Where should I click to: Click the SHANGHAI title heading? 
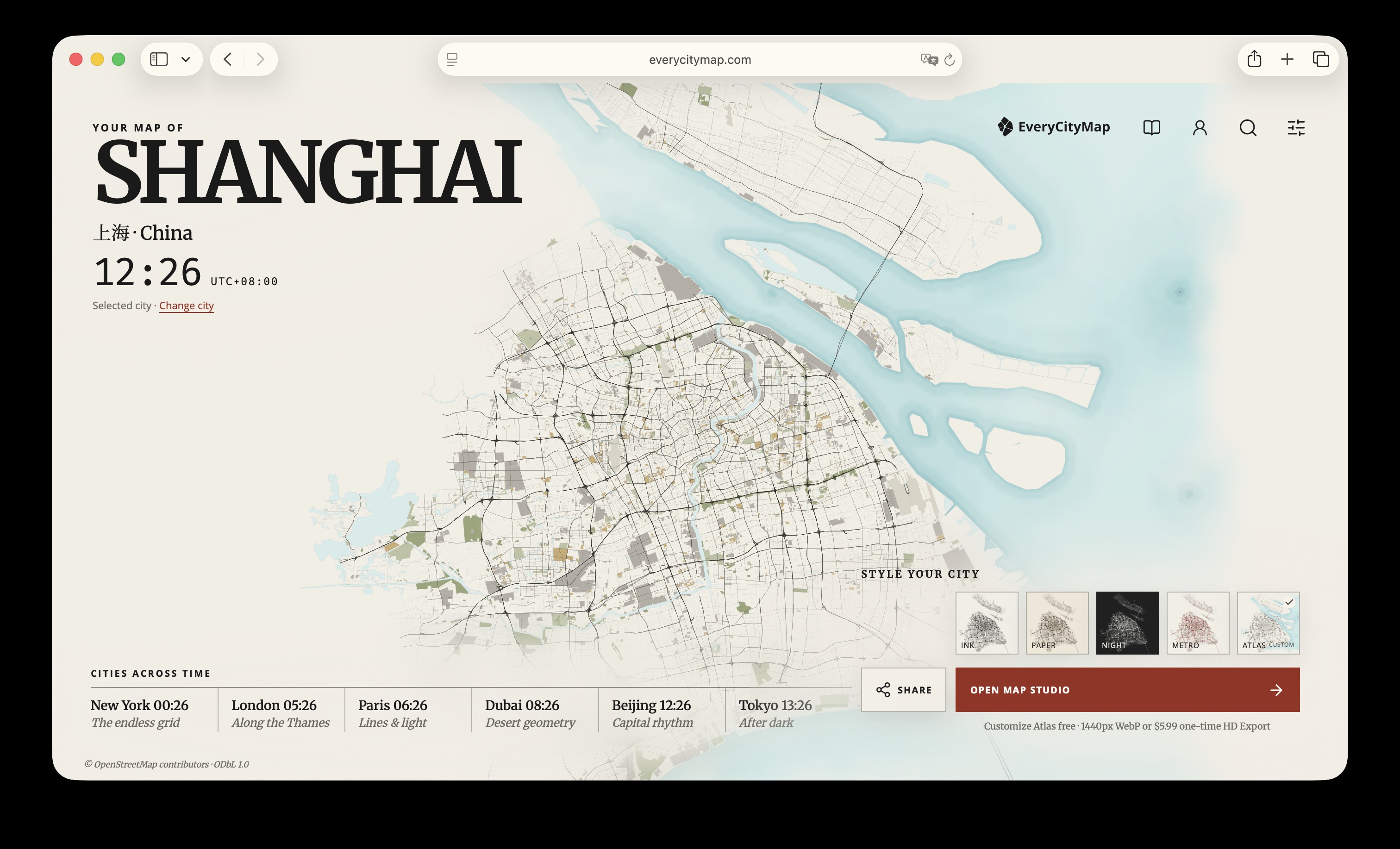308,171
